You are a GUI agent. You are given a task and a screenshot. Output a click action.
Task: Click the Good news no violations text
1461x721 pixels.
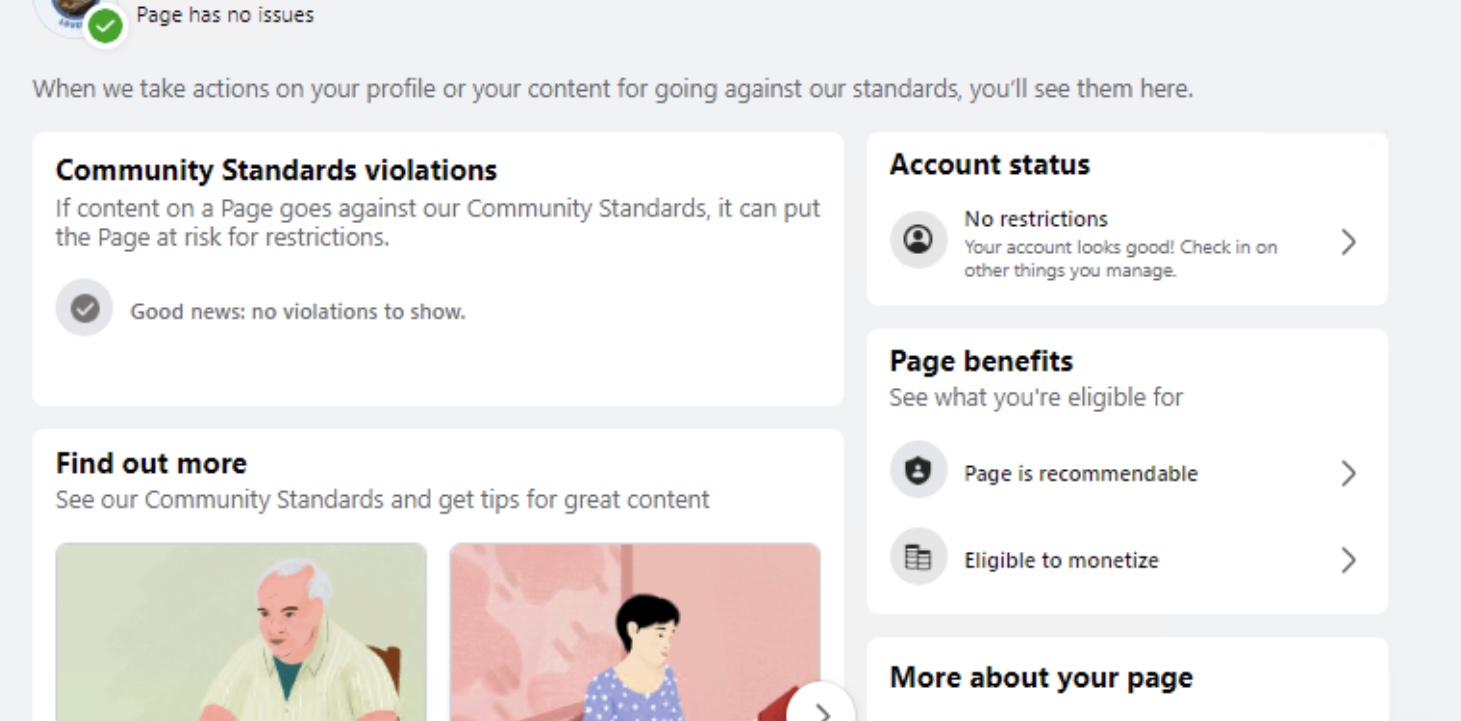(x=298, y=311)
